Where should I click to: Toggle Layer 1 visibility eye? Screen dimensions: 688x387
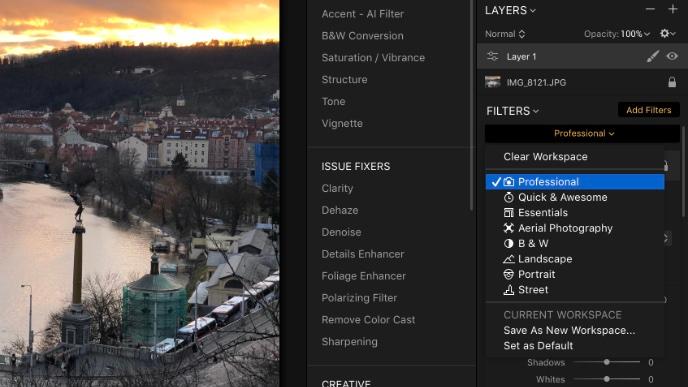pyautogui.click(x=672, y=56)
